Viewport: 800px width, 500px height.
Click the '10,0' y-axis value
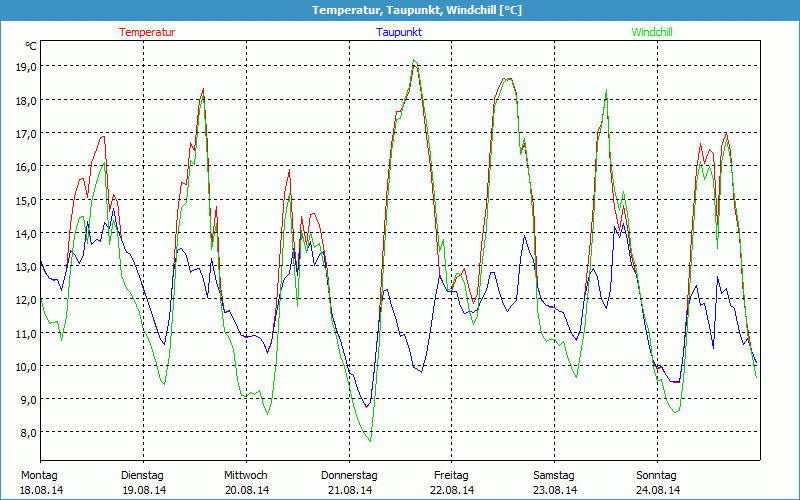pyautogui.click(x=27, y=366)
